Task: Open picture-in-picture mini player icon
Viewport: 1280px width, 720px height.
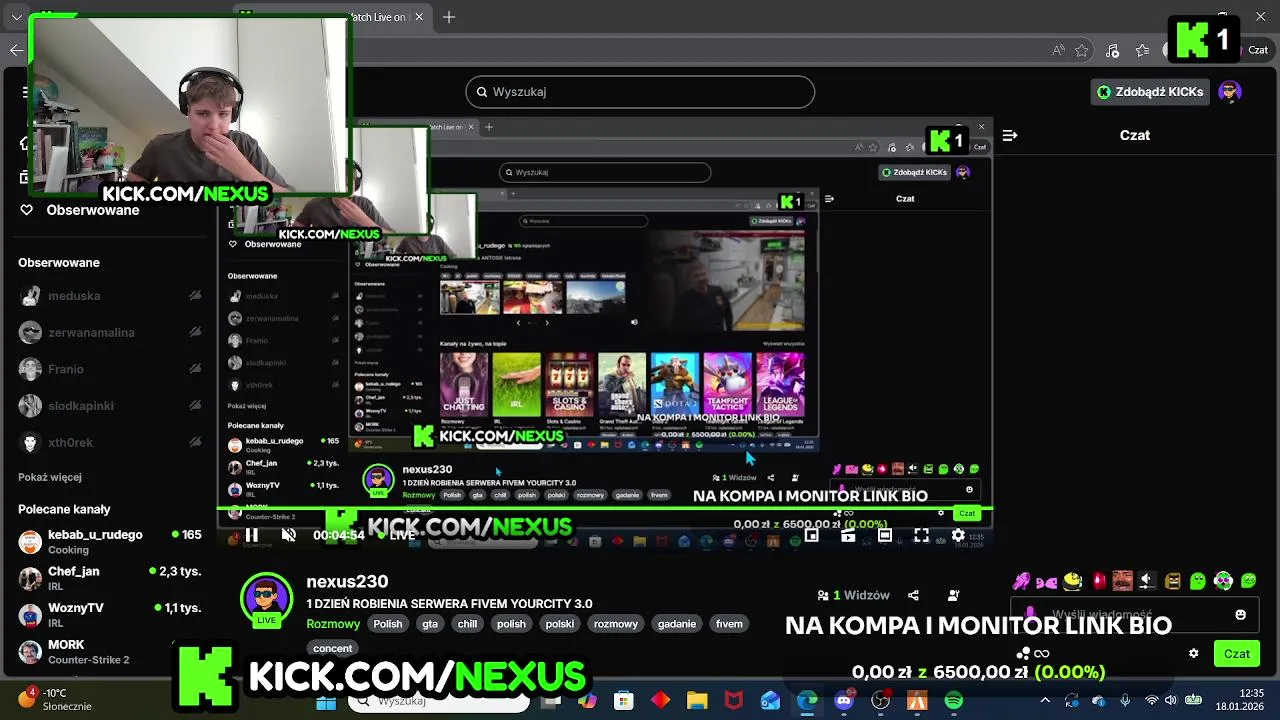Action: [812, 535]
